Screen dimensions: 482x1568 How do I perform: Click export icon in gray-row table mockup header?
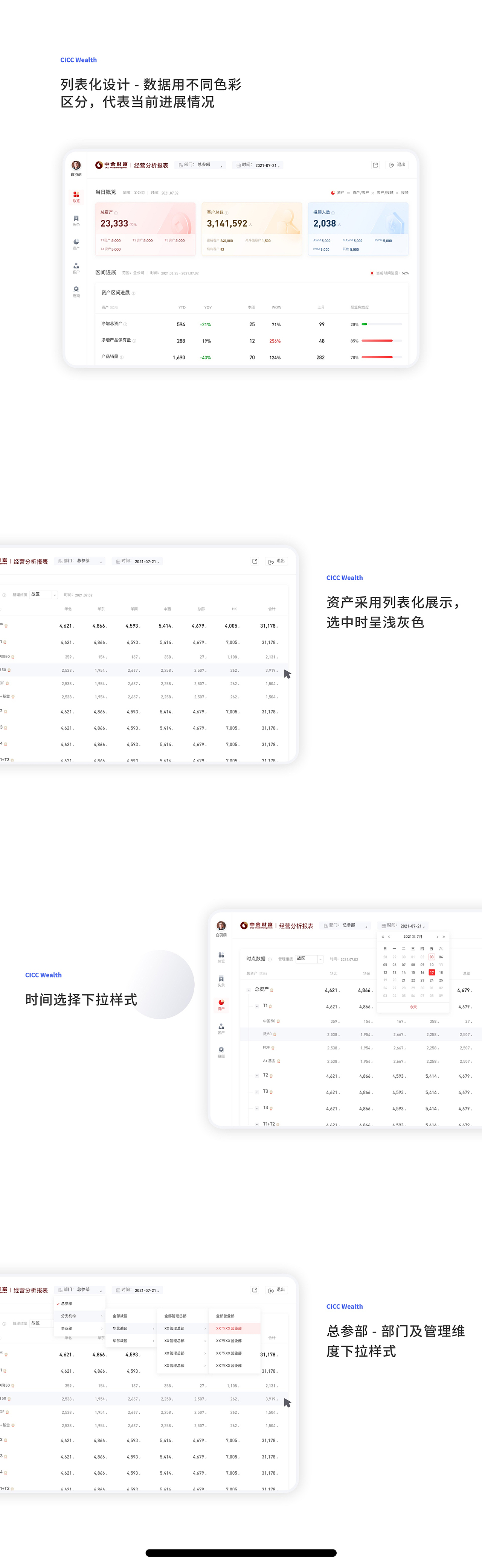click(255, 561)
